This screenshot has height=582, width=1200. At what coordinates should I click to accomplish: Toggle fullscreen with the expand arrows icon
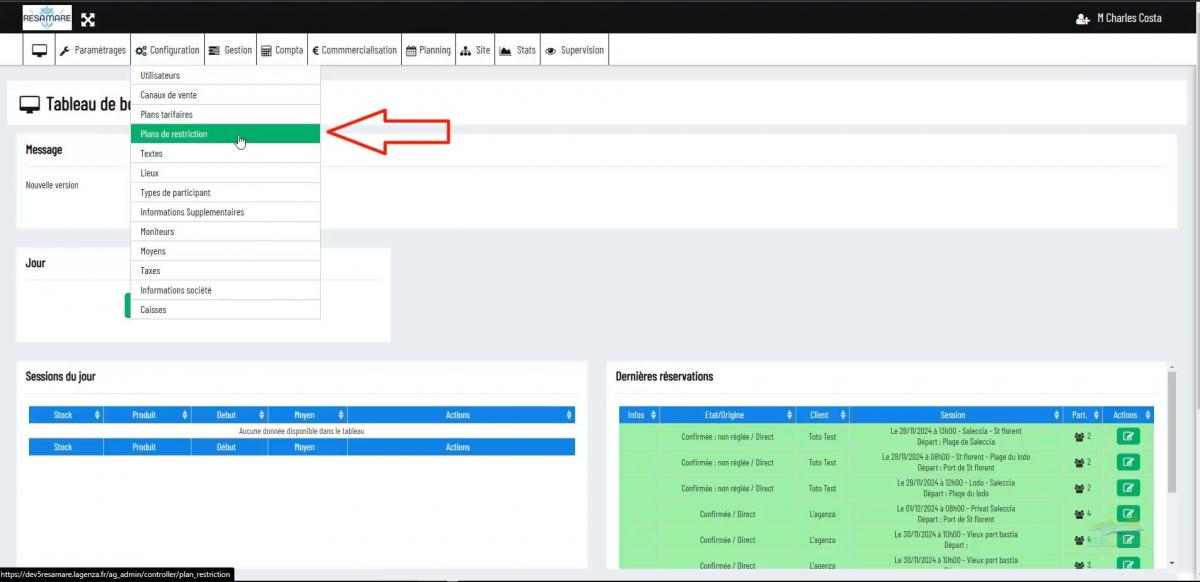88,19
